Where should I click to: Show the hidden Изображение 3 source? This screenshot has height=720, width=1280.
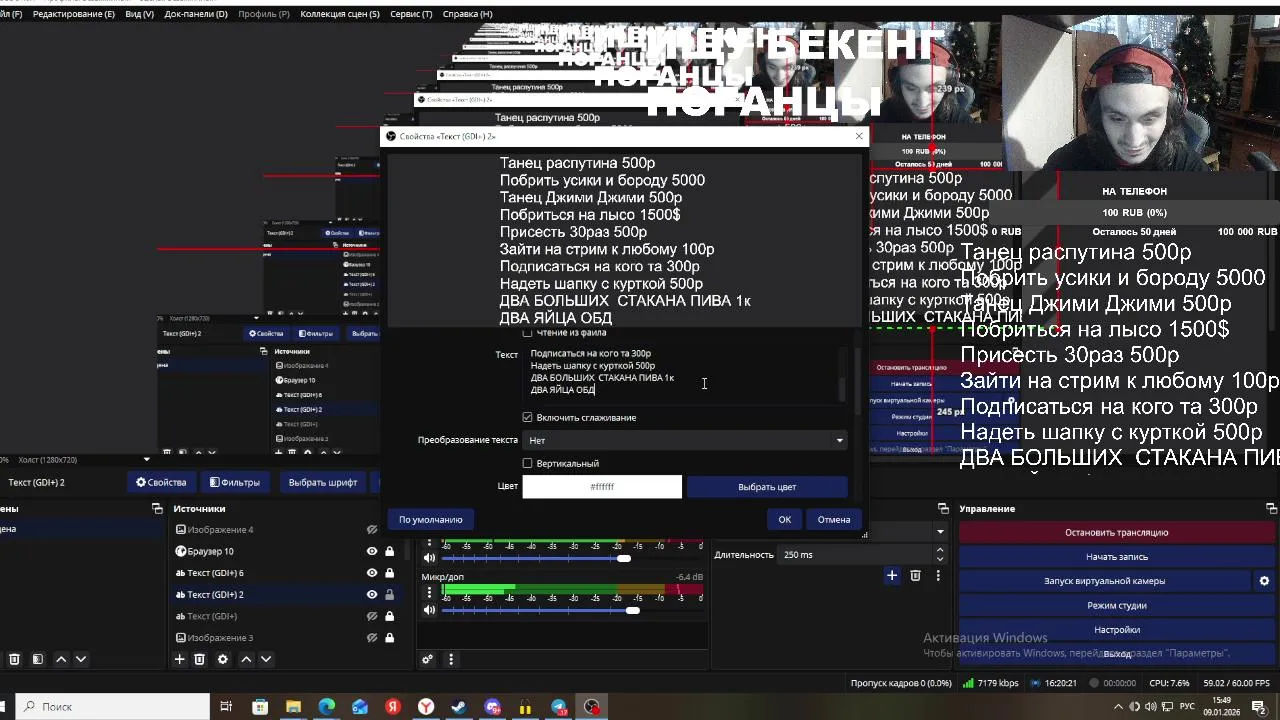tap(372, 638)
